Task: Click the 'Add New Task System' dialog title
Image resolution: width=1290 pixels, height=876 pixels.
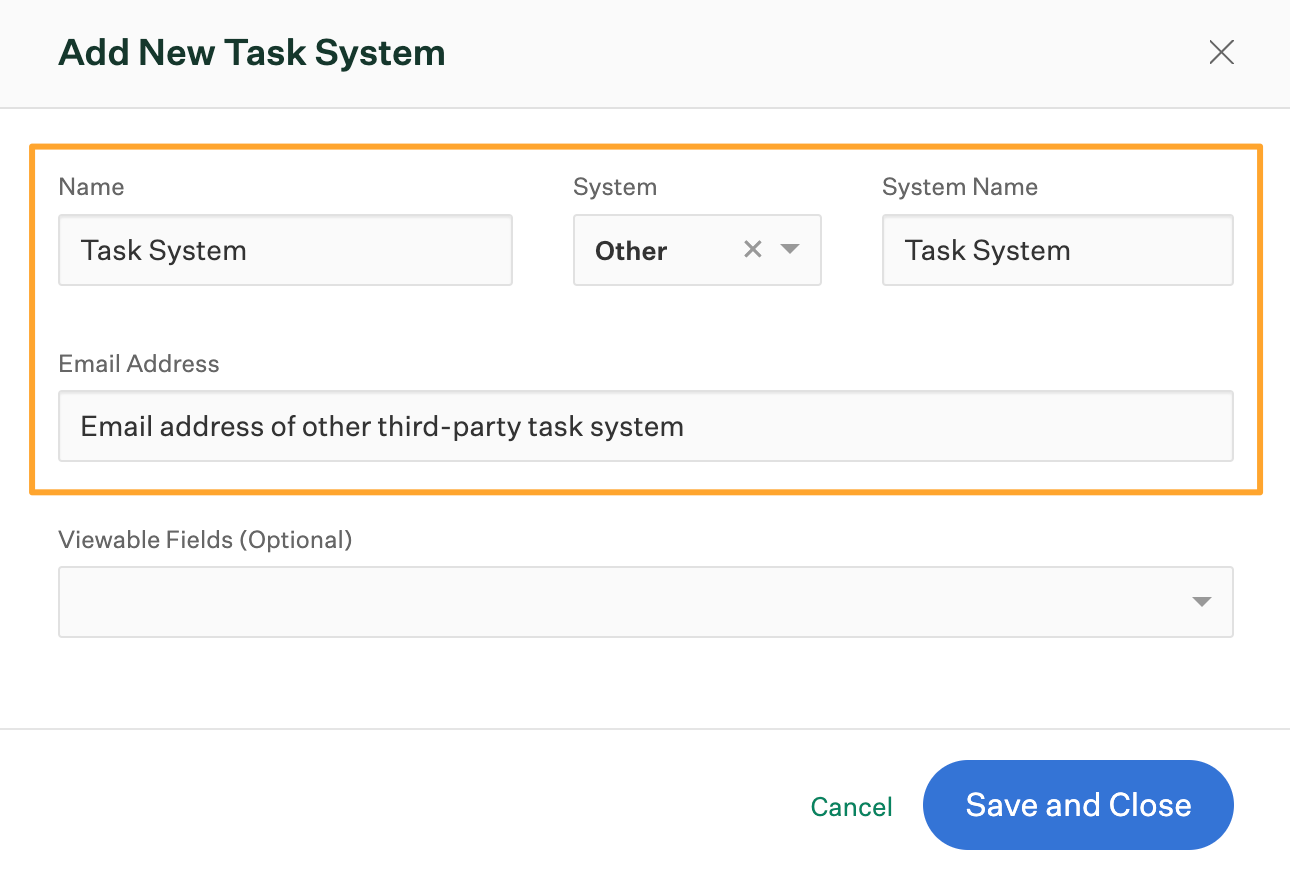Action: coord(252,52)
